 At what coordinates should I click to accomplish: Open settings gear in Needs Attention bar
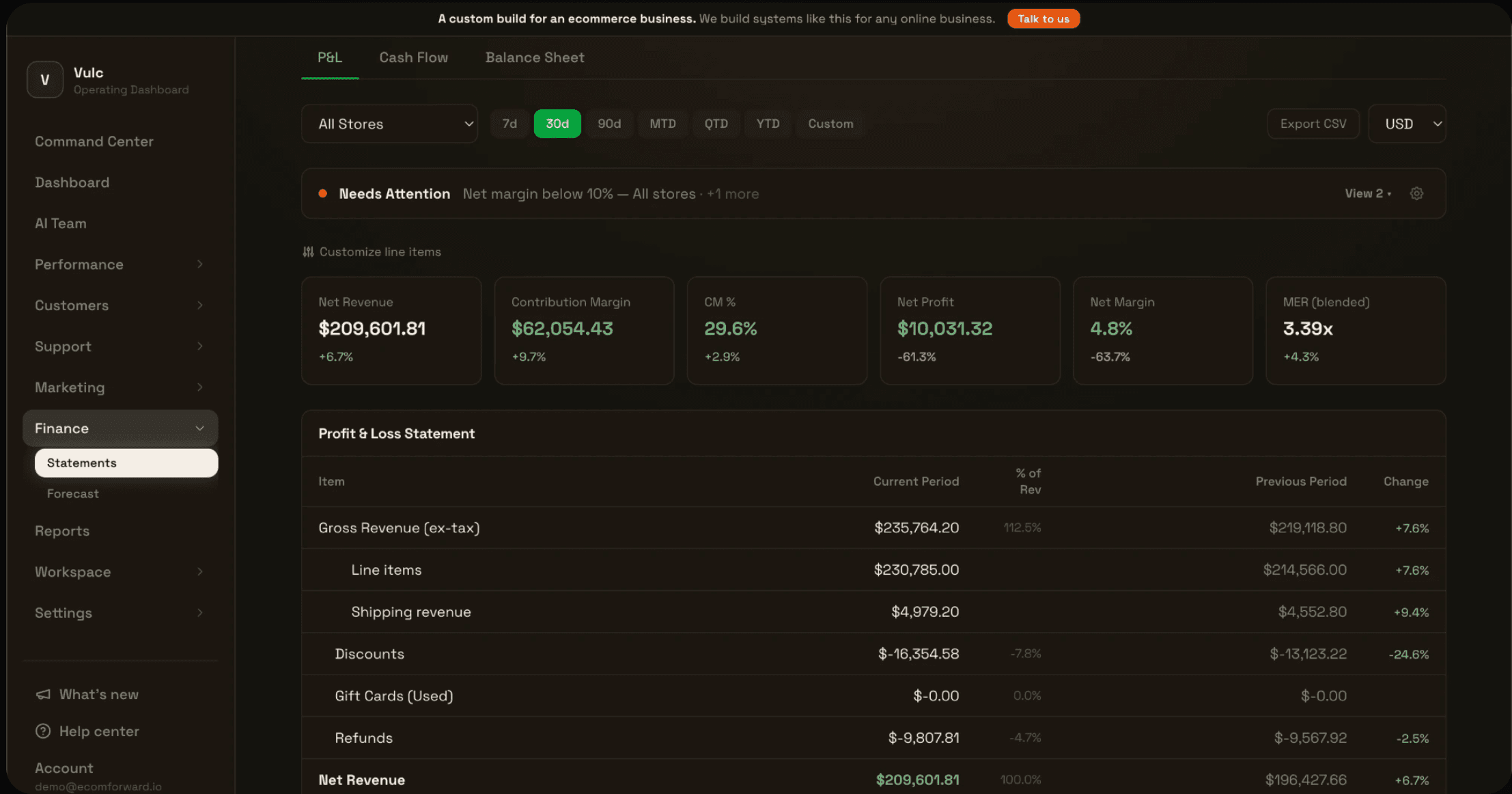coord(1416,193)
